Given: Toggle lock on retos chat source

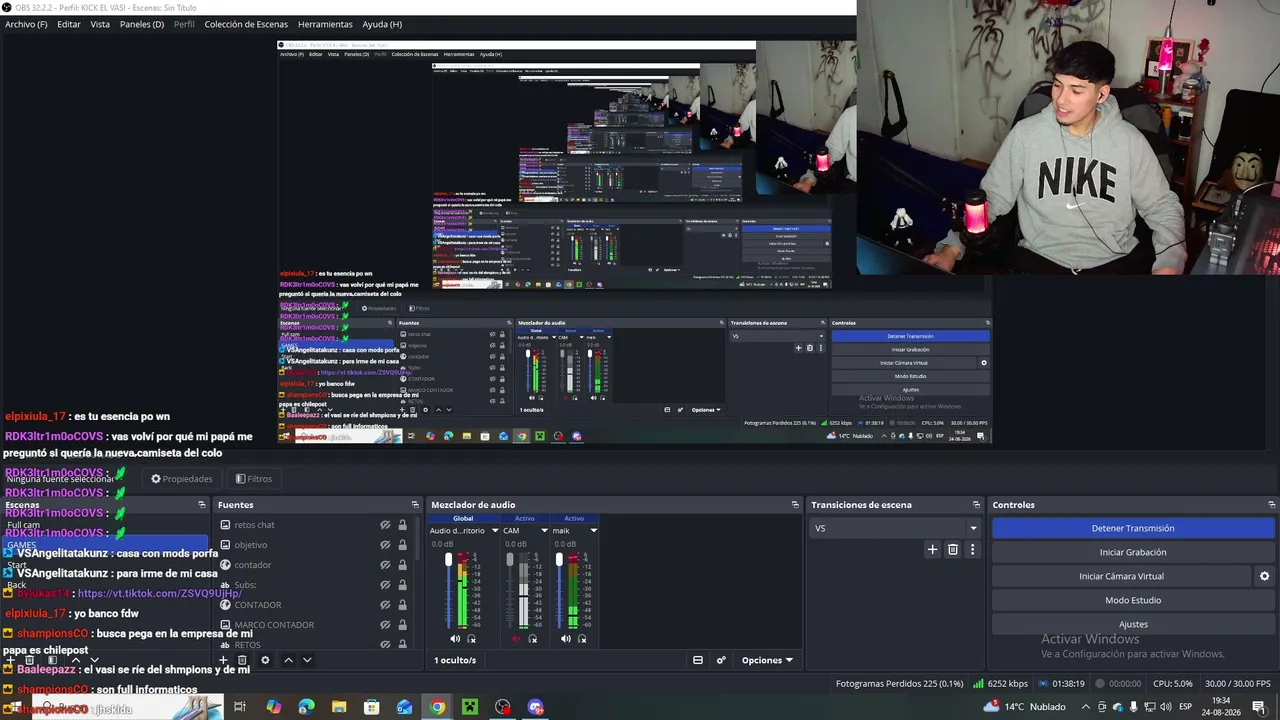Looking at the screenshot, I should (402, 525).
